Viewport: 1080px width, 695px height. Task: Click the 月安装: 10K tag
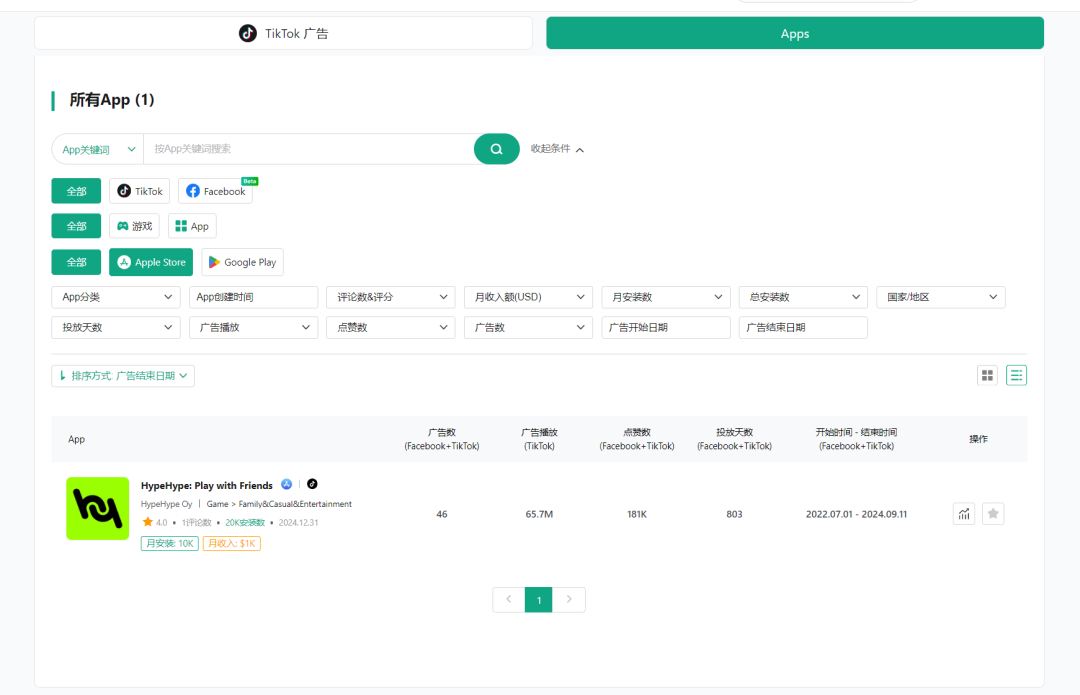point(169,543)
